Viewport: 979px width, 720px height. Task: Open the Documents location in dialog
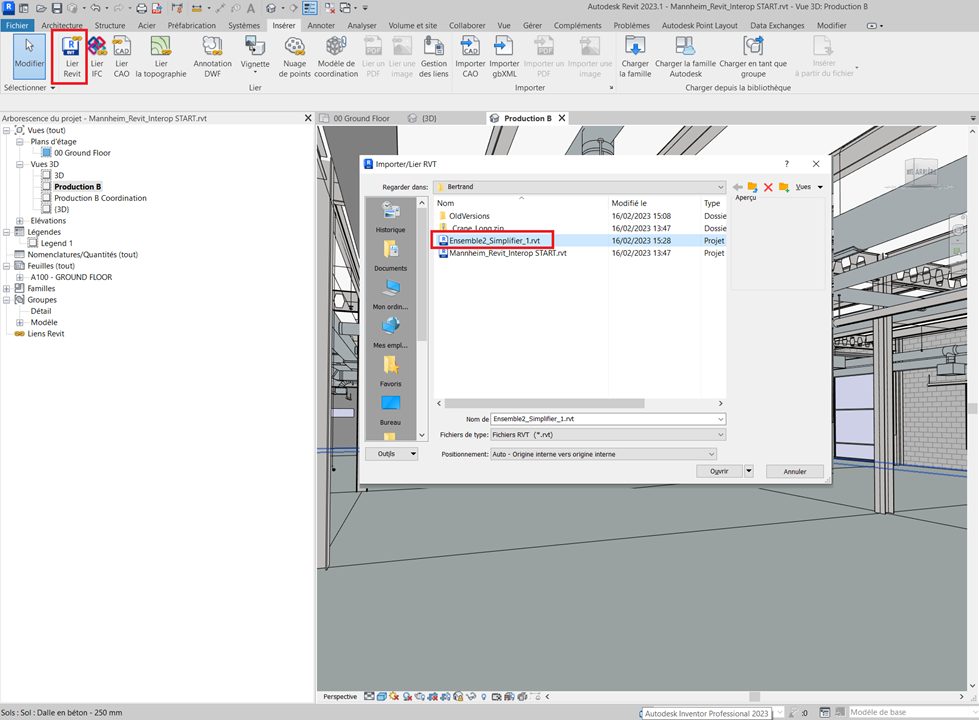coord(390,255)
